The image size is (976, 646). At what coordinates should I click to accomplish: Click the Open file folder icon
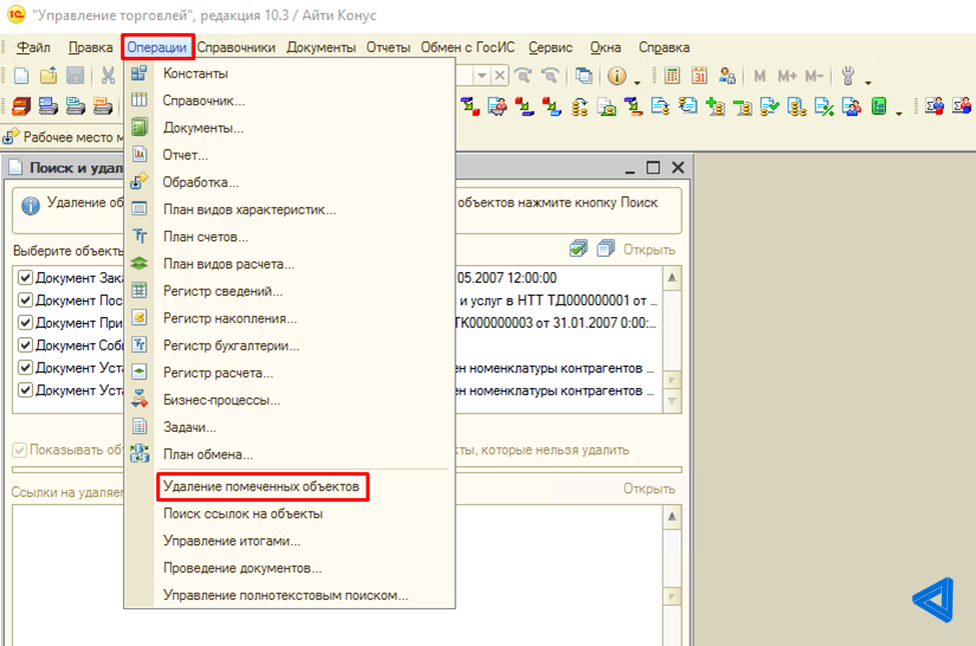pos(49,76)
